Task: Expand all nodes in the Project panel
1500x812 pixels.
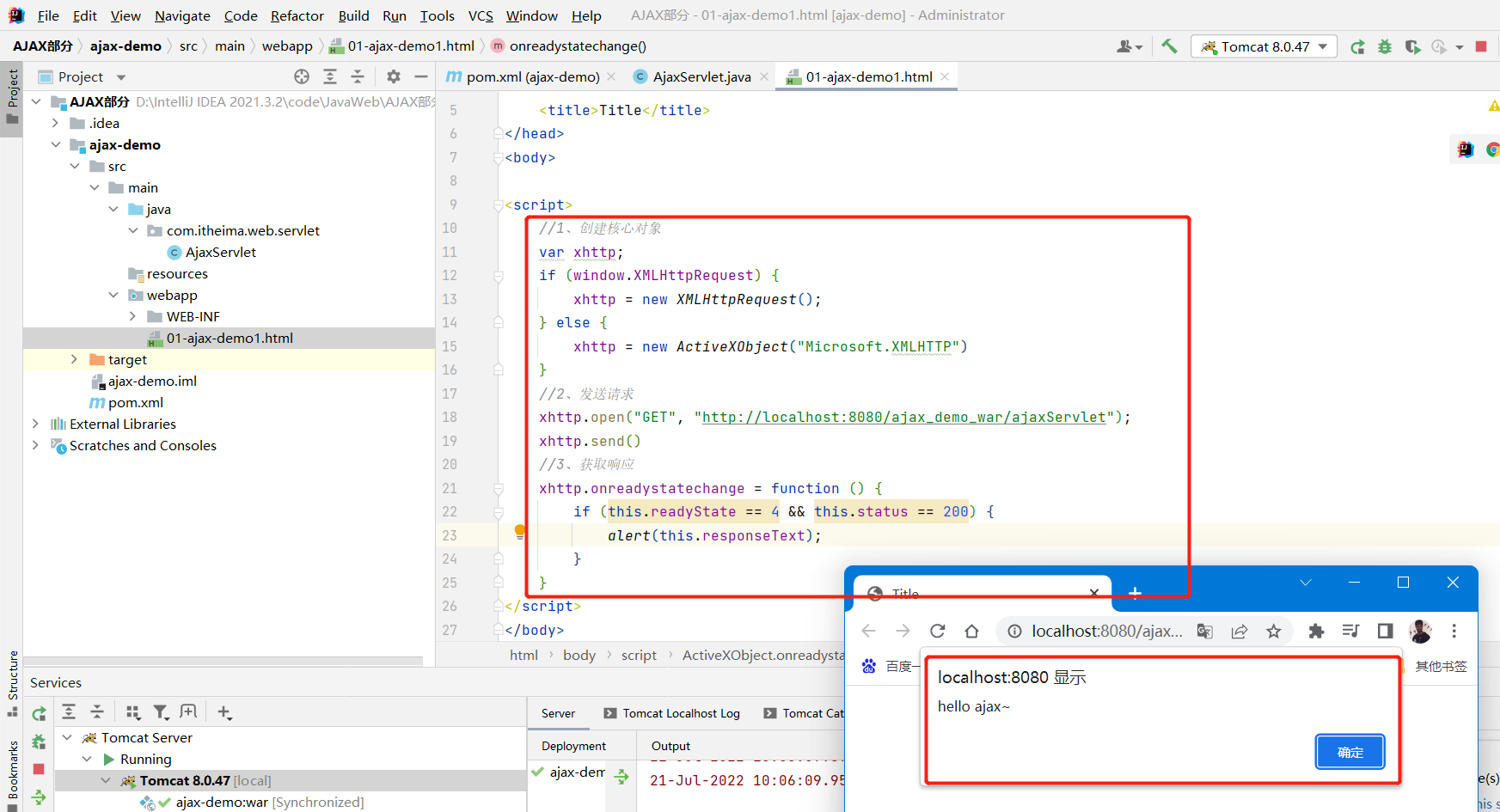Action: point(330,76)
